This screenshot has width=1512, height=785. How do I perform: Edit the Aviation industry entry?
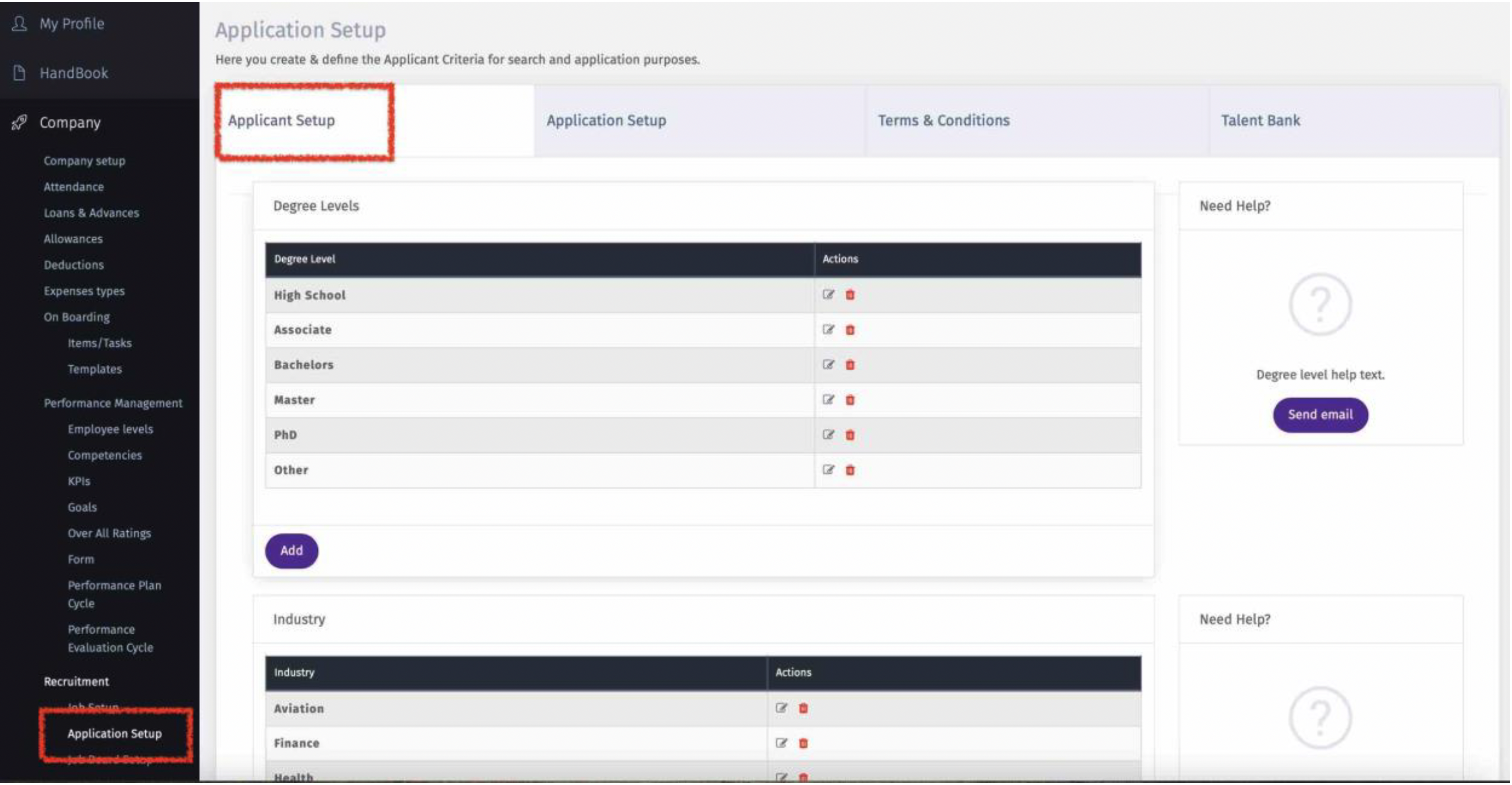[781, 708]
